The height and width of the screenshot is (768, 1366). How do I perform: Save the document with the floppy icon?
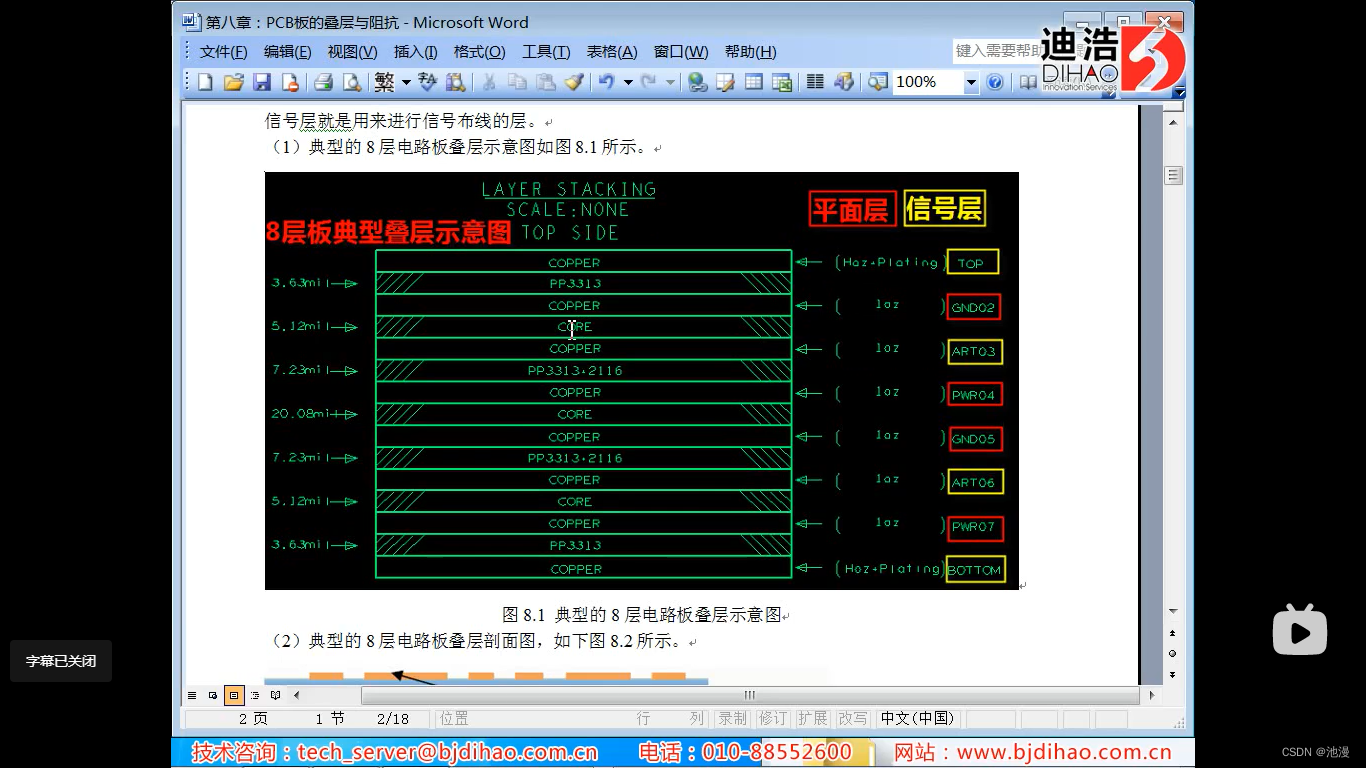tap(261, 82)
